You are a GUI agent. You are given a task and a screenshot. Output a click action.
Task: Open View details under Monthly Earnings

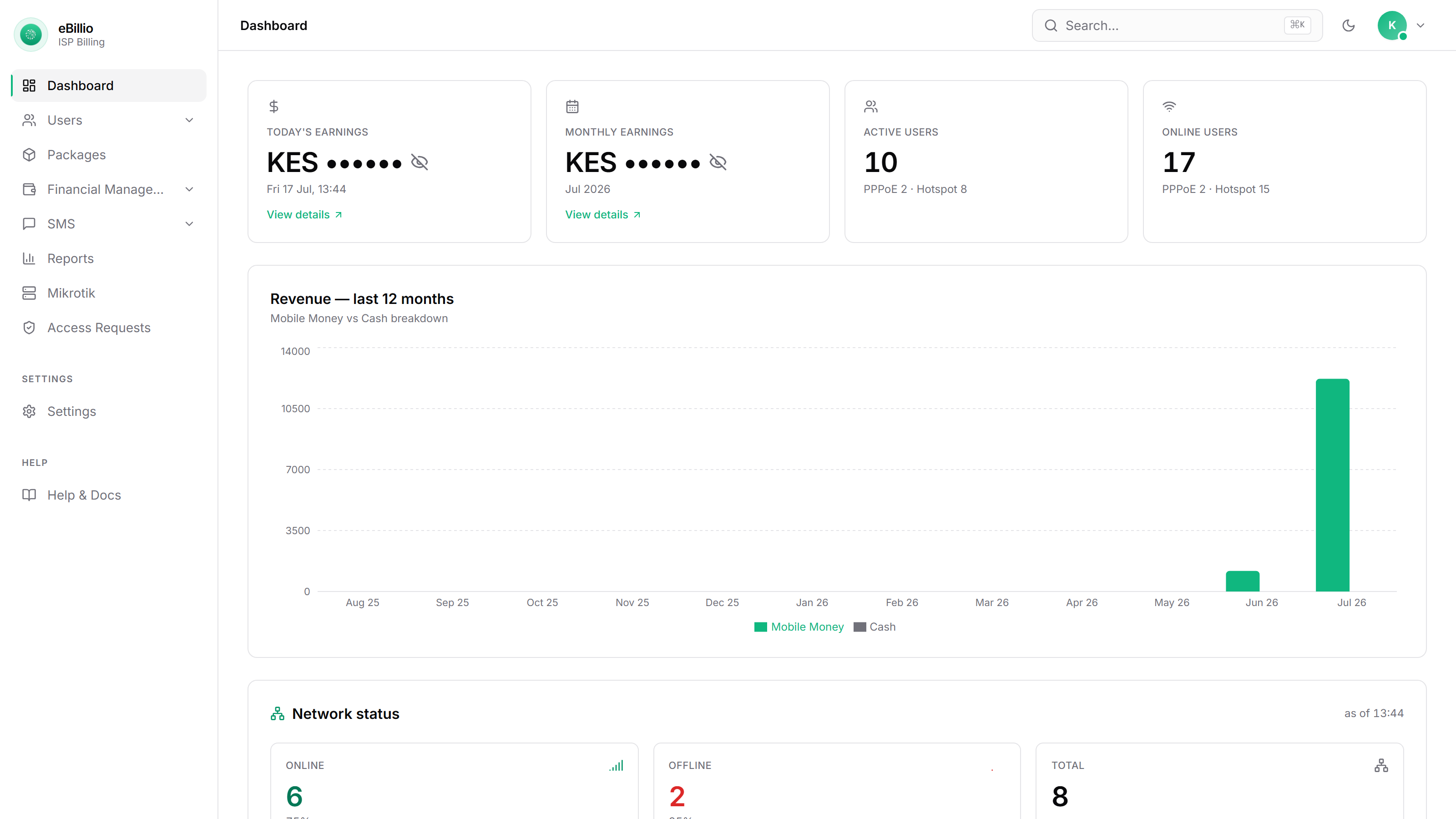coord(603,215)
